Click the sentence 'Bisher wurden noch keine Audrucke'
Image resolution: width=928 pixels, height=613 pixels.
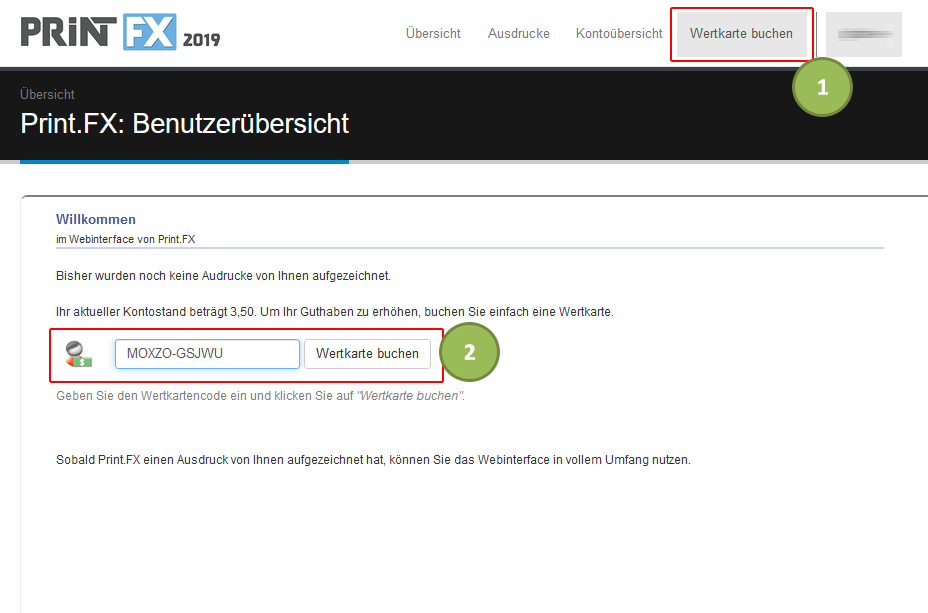click(223, 276)
